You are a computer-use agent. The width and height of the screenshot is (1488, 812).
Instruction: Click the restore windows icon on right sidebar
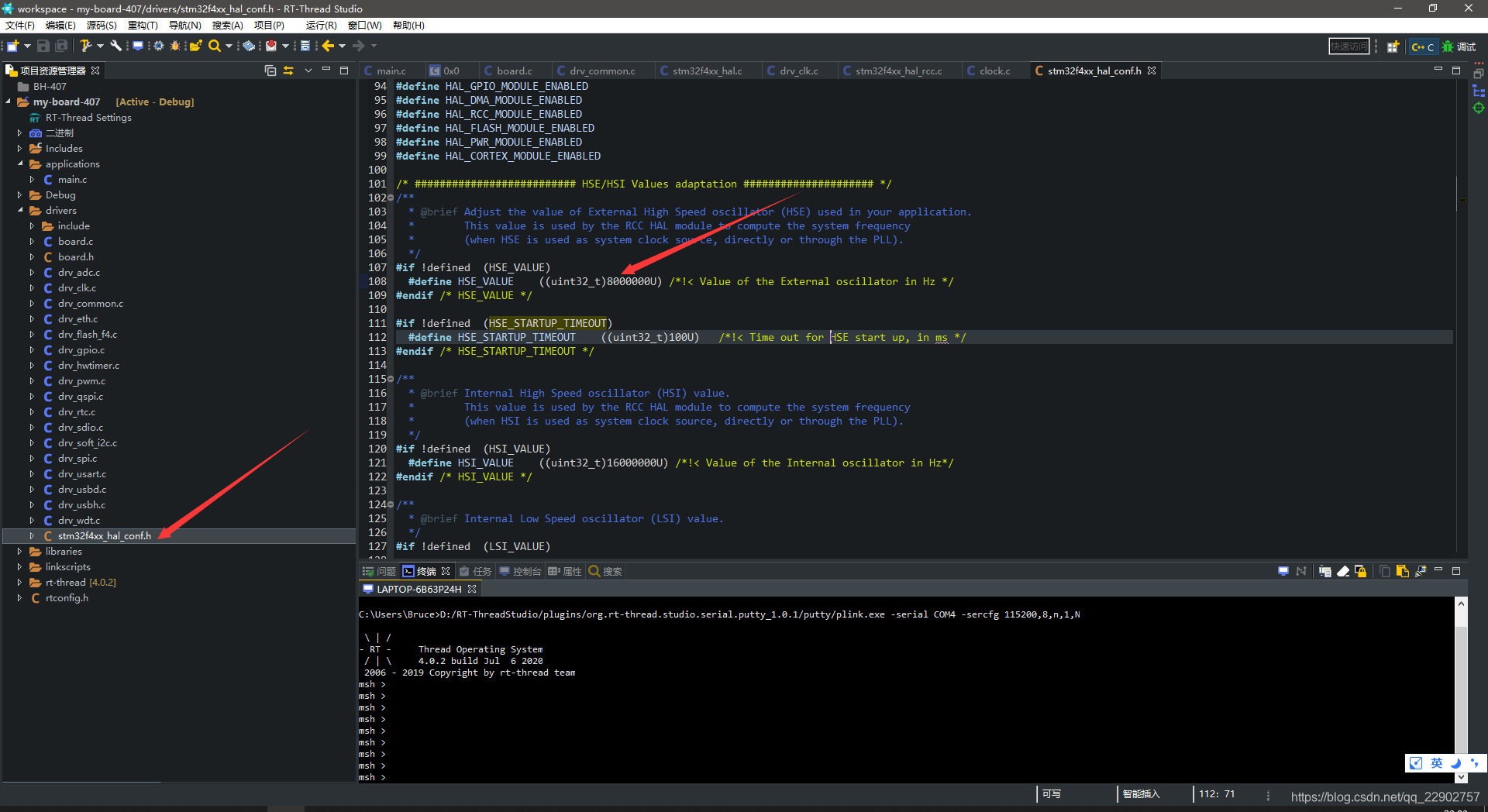tap(1479, 73)
